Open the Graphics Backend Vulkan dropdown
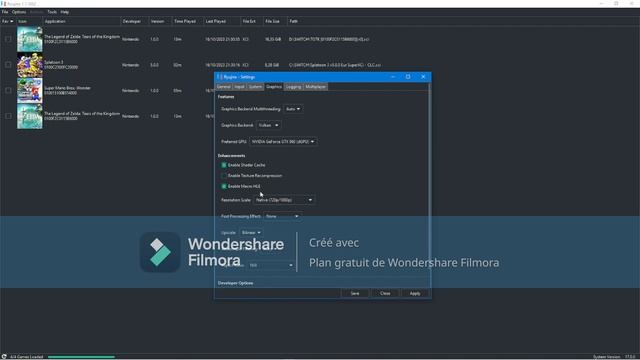Screen dimensions: 640x360 coord(269,125)
